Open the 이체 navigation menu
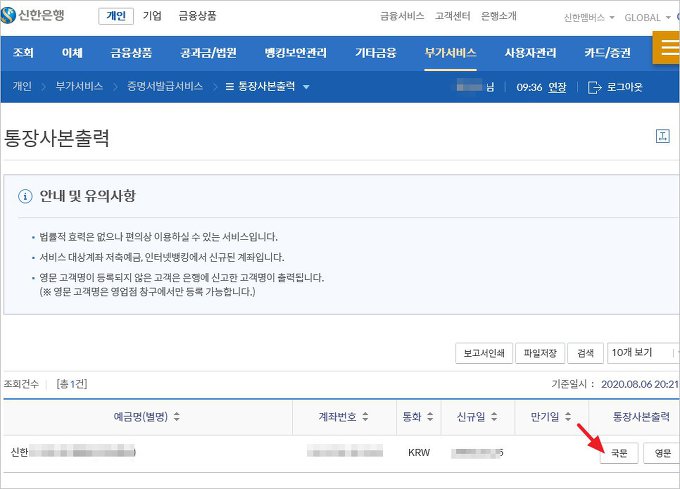This screenshot has width=680, height=489. click(72, 53)
